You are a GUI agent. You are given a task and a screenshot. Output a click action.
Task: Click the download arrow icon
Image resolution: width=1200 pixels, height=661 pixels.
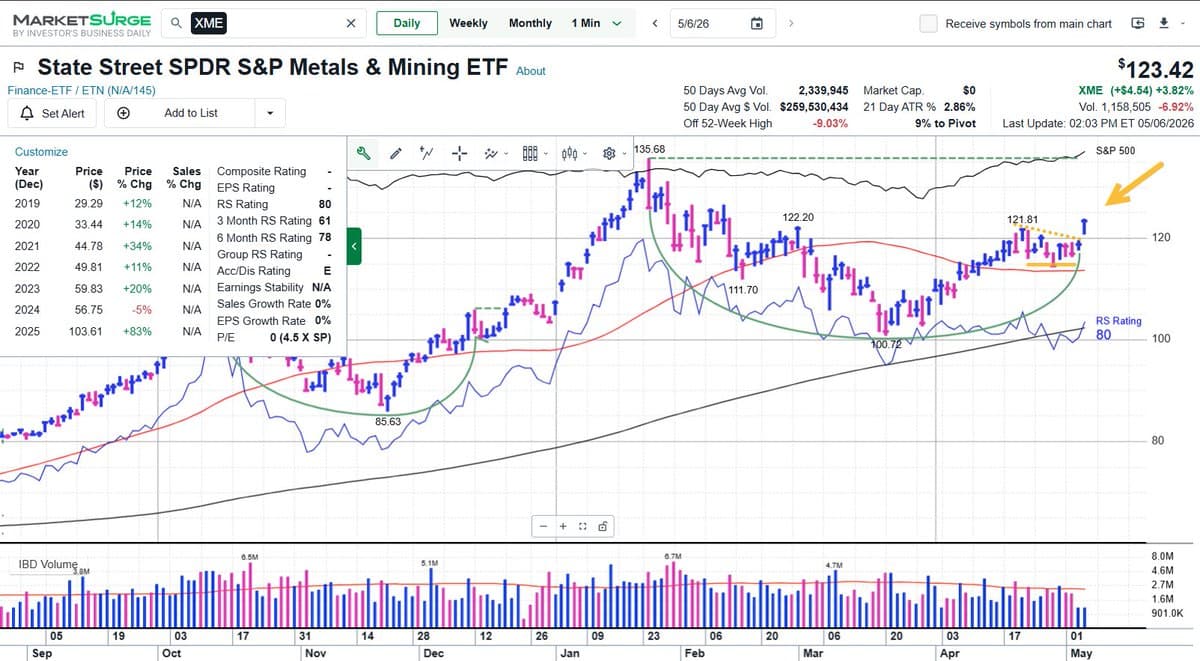[x=1164, y=23]
